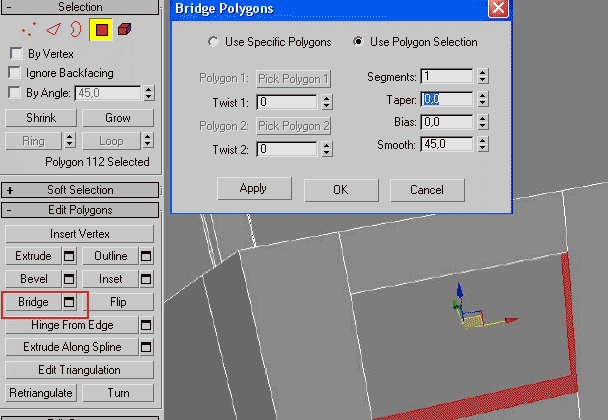Open Hinge From Edge settings icon

click(146, 325)
